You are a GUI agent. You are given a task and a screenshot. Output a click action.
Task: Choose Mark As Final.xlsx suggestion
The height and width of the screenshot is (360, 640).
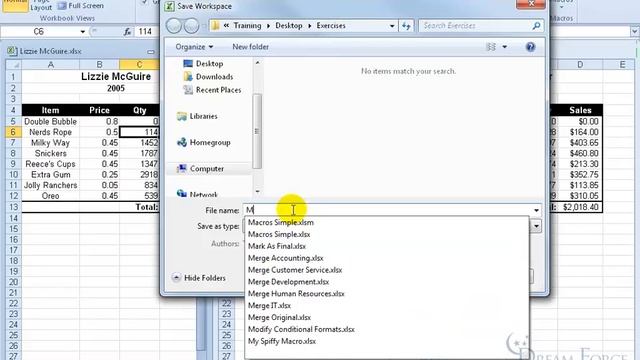[x=277, y=246]
